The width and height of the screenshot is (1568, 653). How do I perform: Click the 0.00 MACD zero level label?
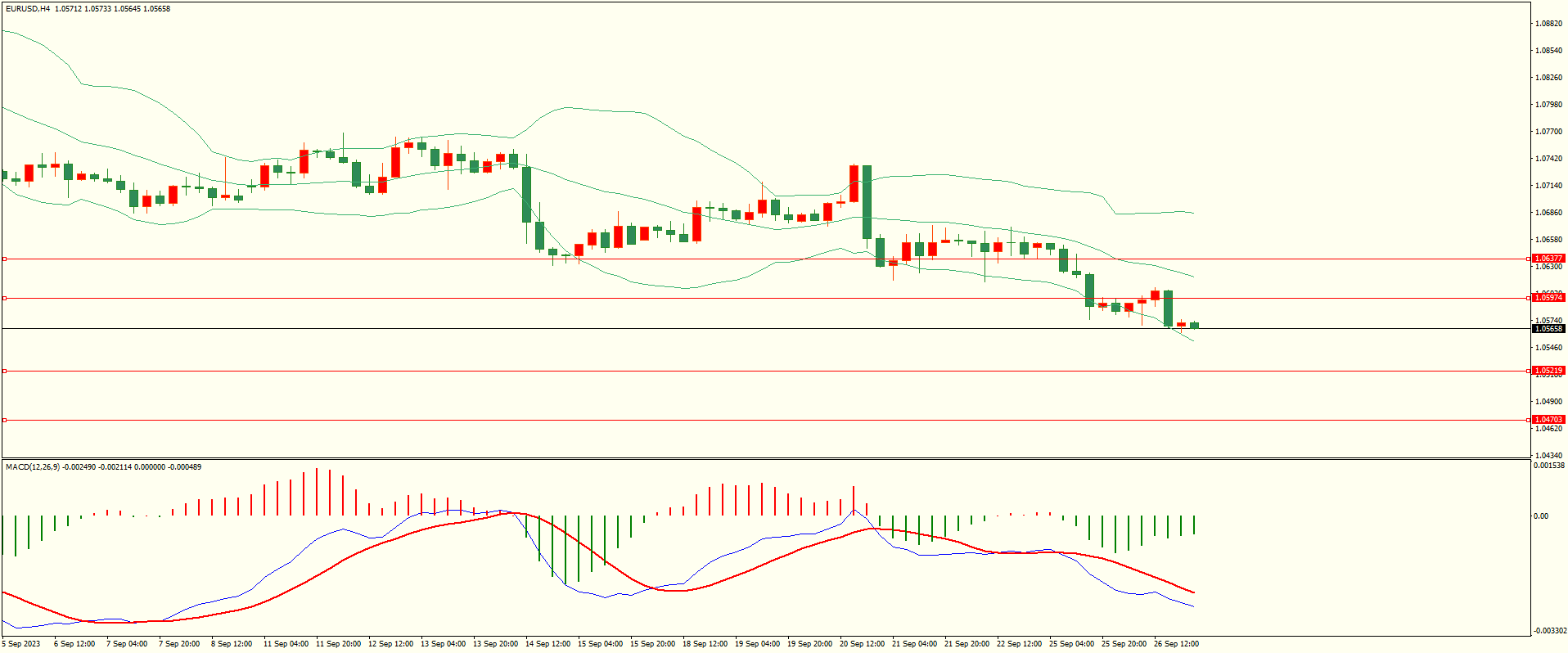click(x=1540, y=516)
